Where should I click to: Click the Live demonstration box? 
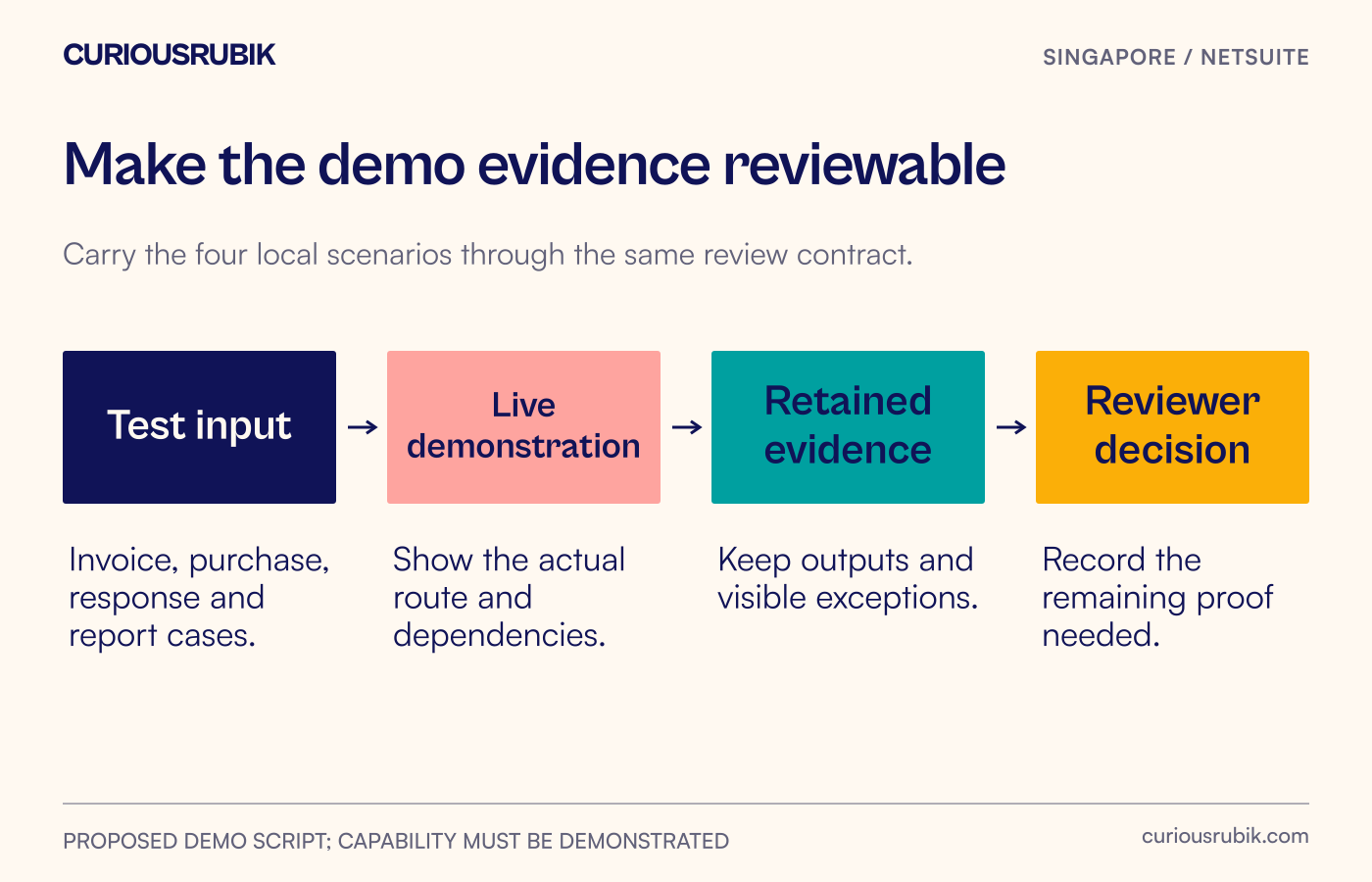point(523,427)
